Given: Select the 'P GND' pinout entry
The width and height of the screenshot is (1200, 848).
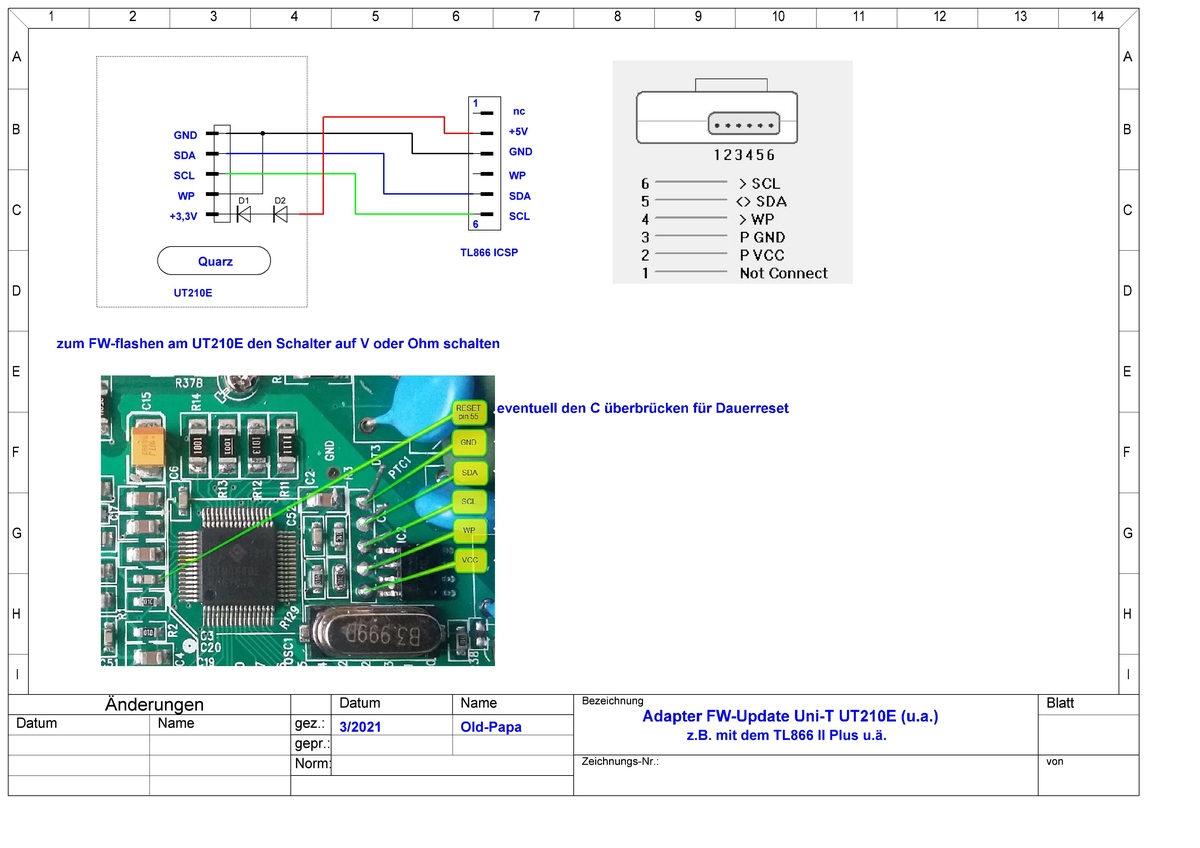Looking at the screenshot, I should 762,237.
